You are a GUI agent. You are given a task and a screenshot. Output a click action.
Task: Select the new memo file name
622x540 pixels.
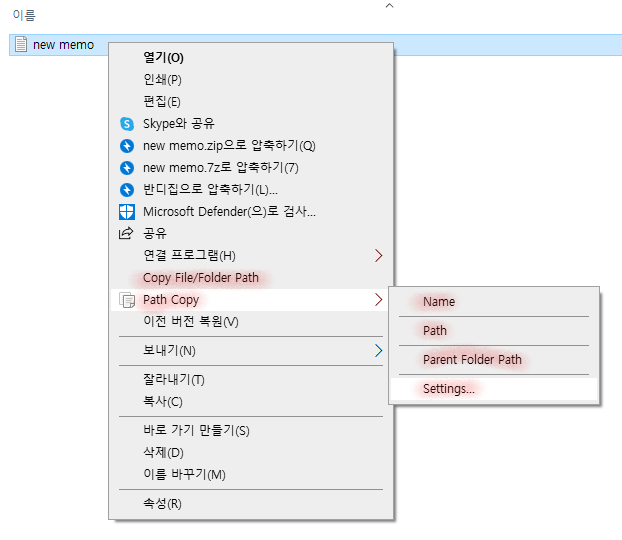tap(63, 45)
